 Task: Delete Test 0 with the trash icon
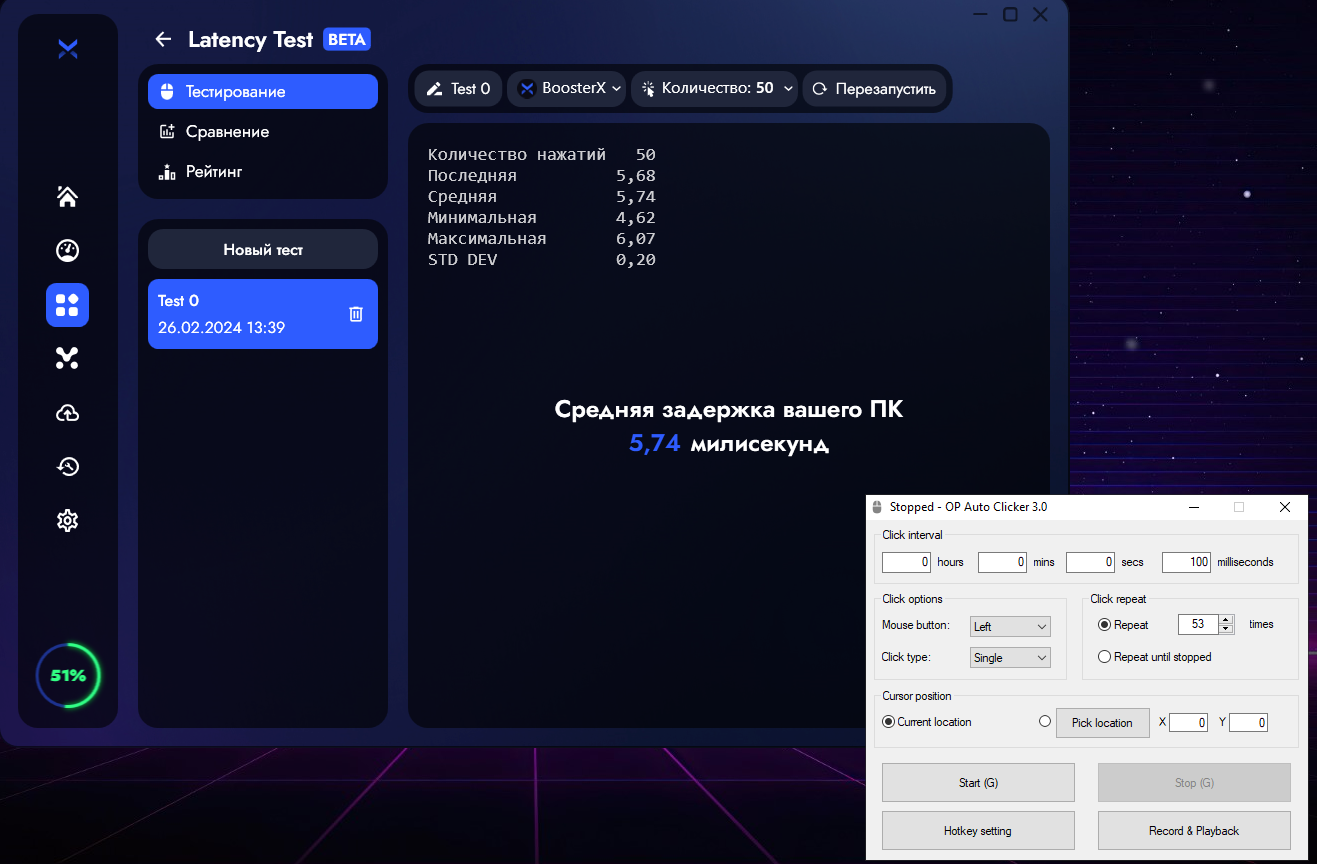click(x=356, y=314)
